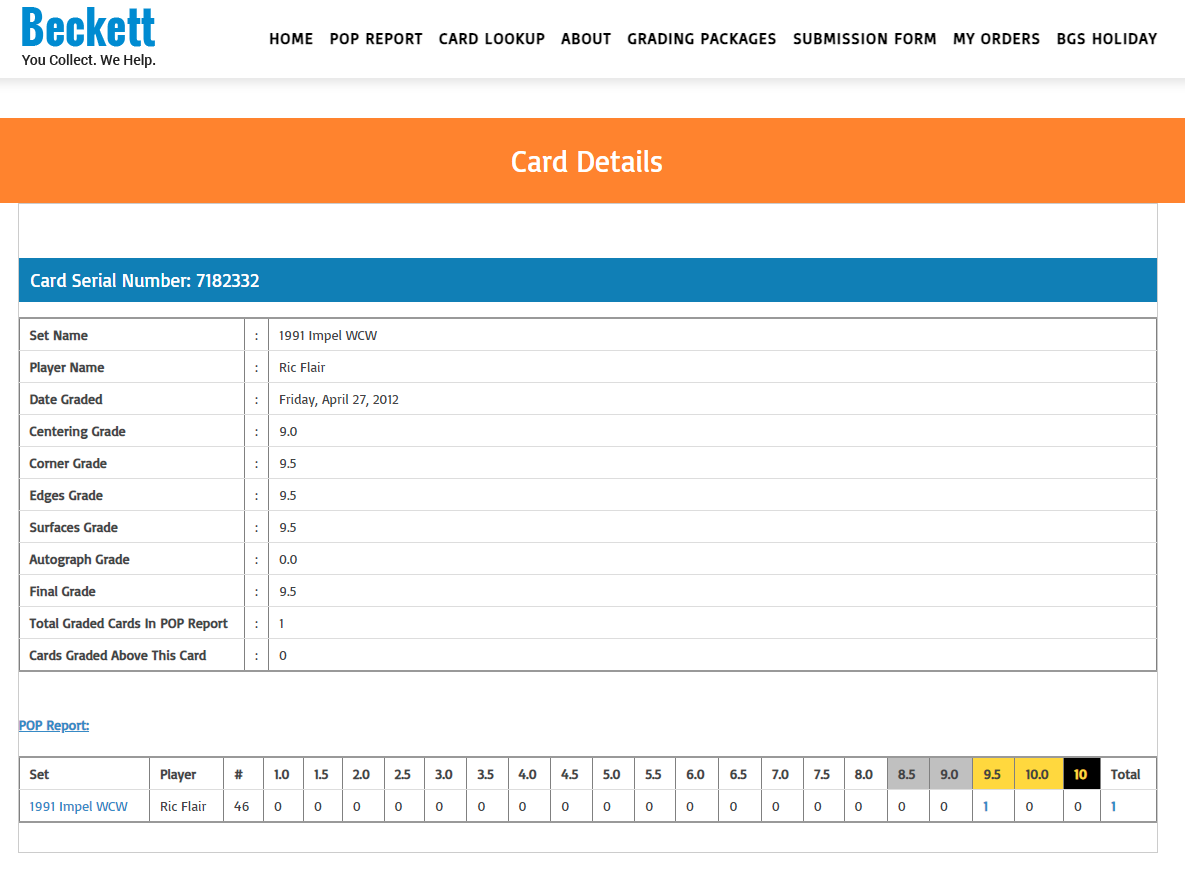Click the Player Name label
This screenshot has height=873, width=1185.
(x=67, y=367)
